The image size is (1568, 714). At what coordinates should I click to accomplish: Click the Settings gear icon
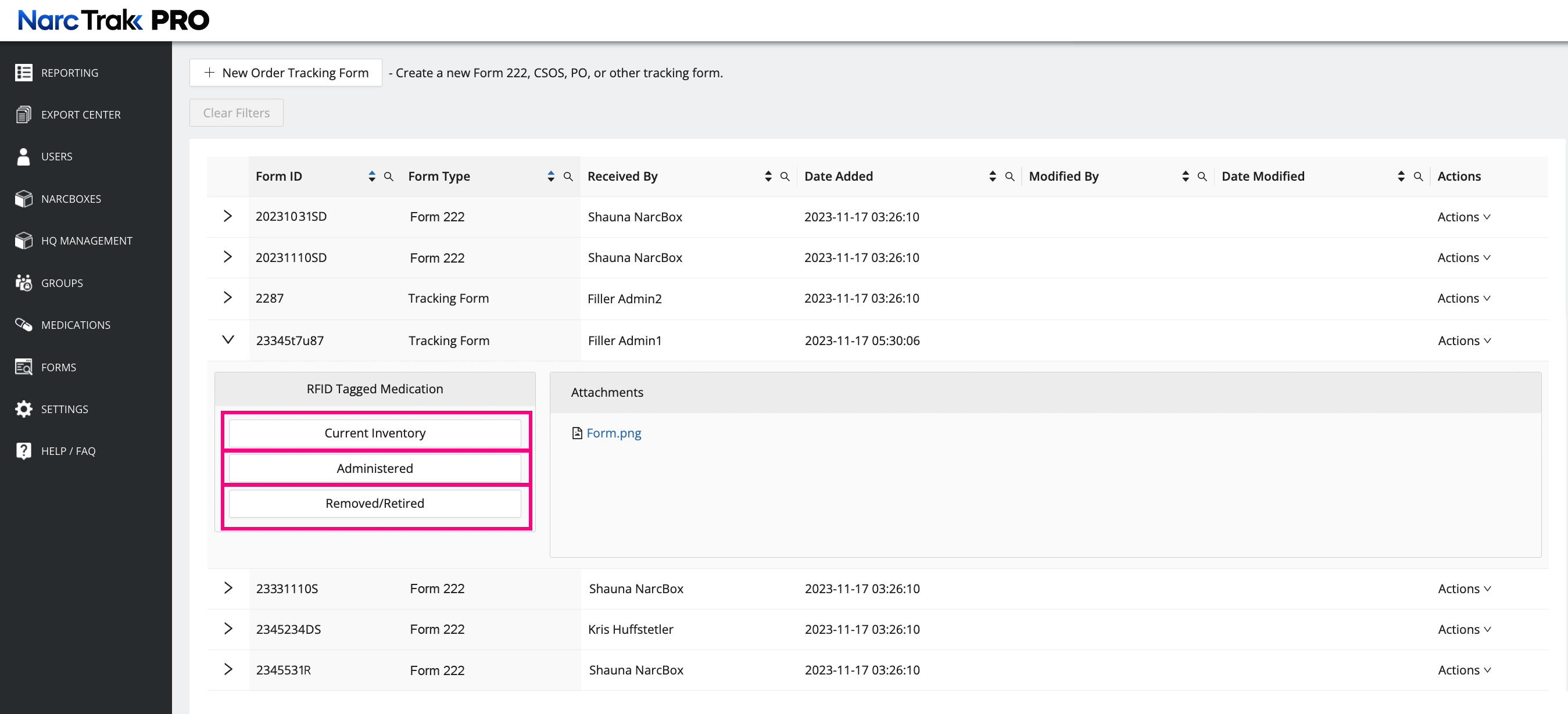pos(24,409)
